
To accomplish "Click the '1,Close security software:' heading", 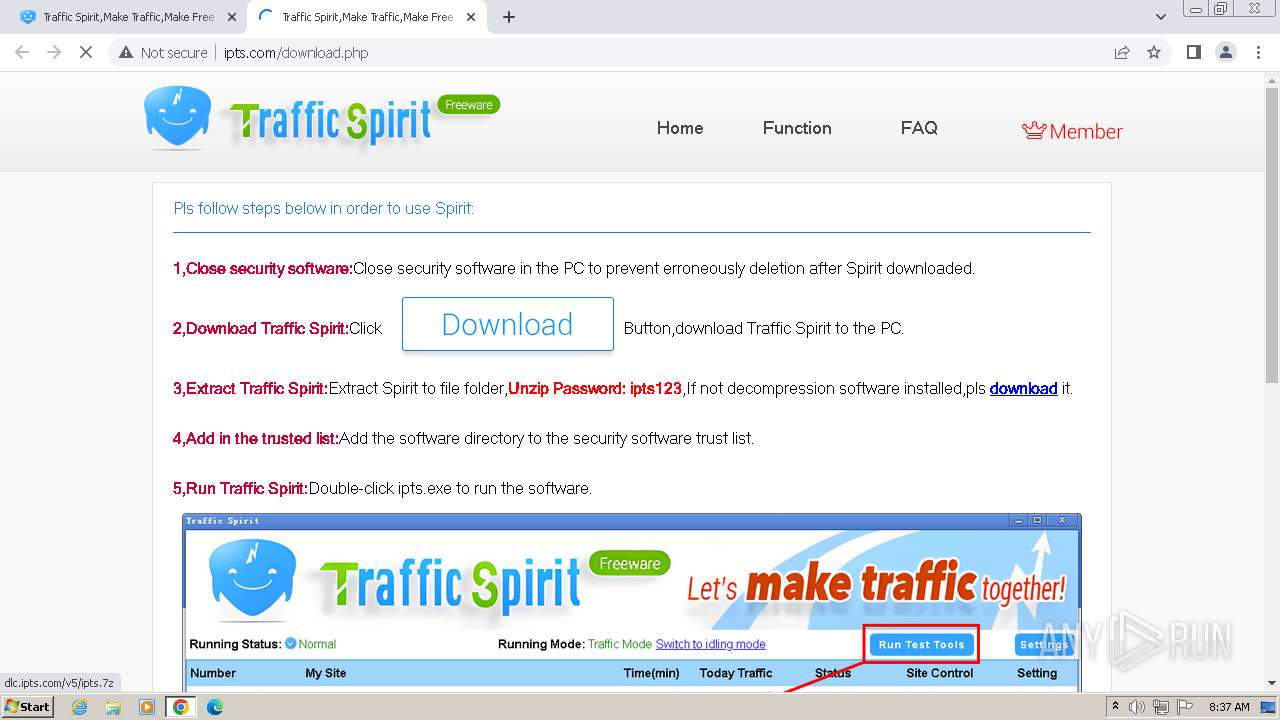I will pos(263,268).
